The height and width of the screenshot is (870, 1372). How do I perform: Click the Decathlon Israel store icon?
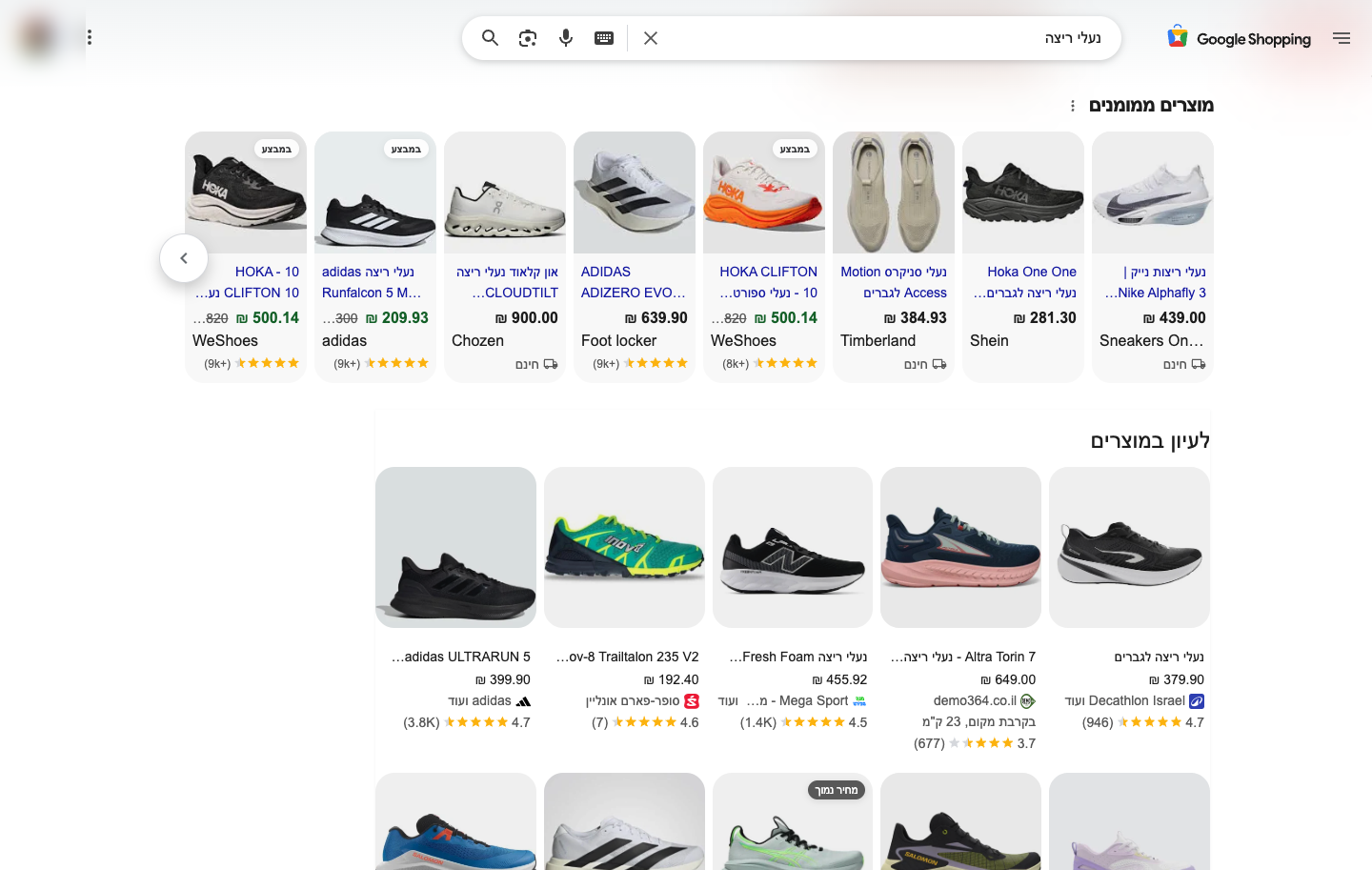[1197, 701]
